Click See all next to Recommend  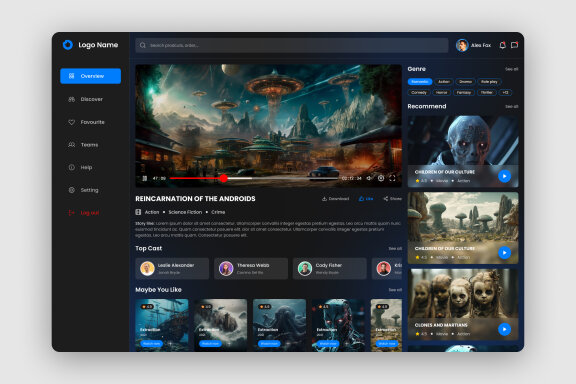tap(511, 107)
